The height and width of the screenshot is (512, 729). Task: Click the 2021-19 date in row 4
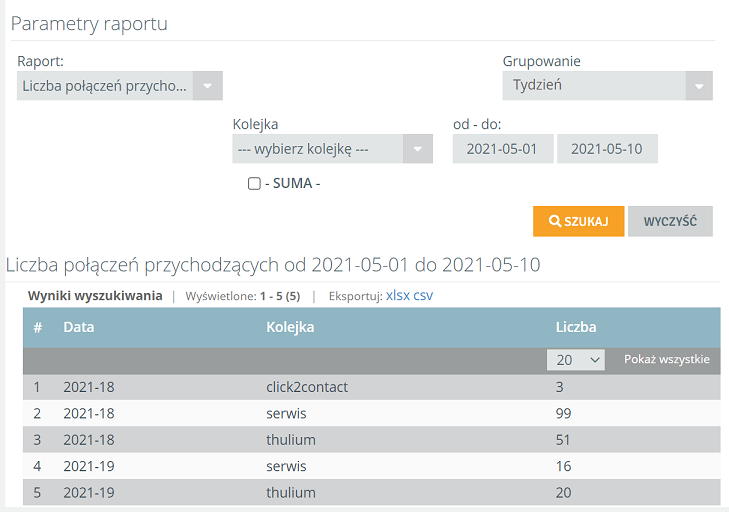click(89, 466)
